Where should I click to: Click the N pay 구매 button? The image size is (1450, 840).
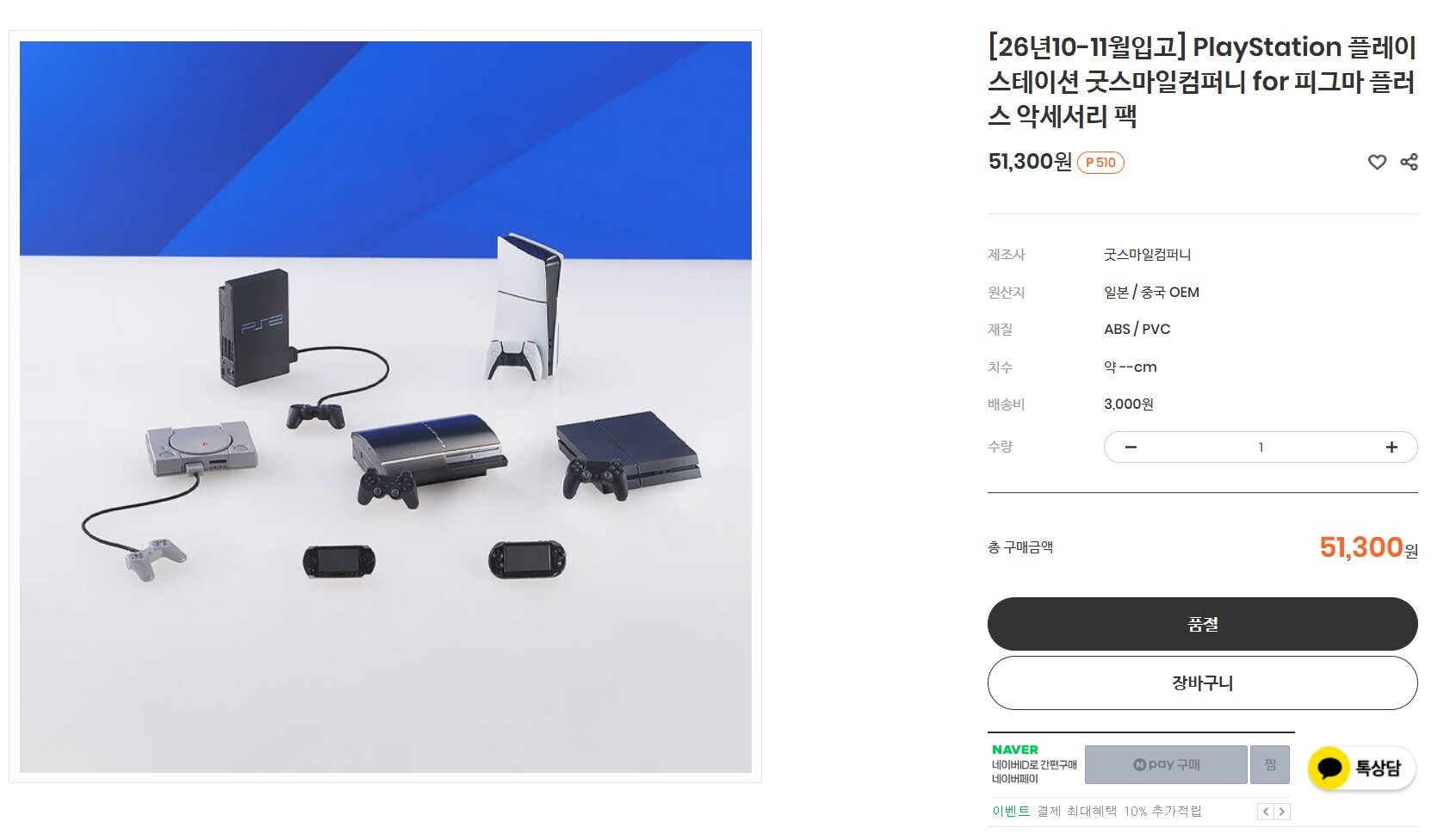[1166, 764]
